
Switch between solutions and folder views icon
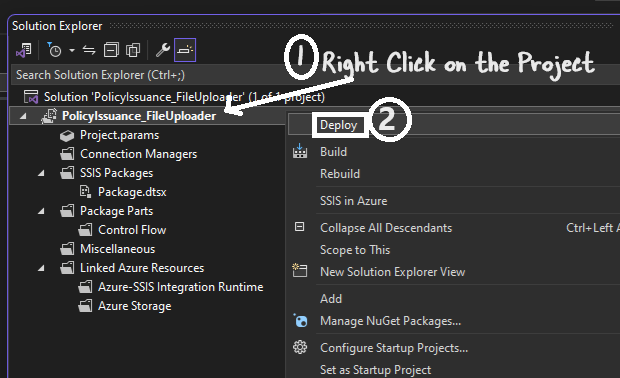tap(24, 50)
